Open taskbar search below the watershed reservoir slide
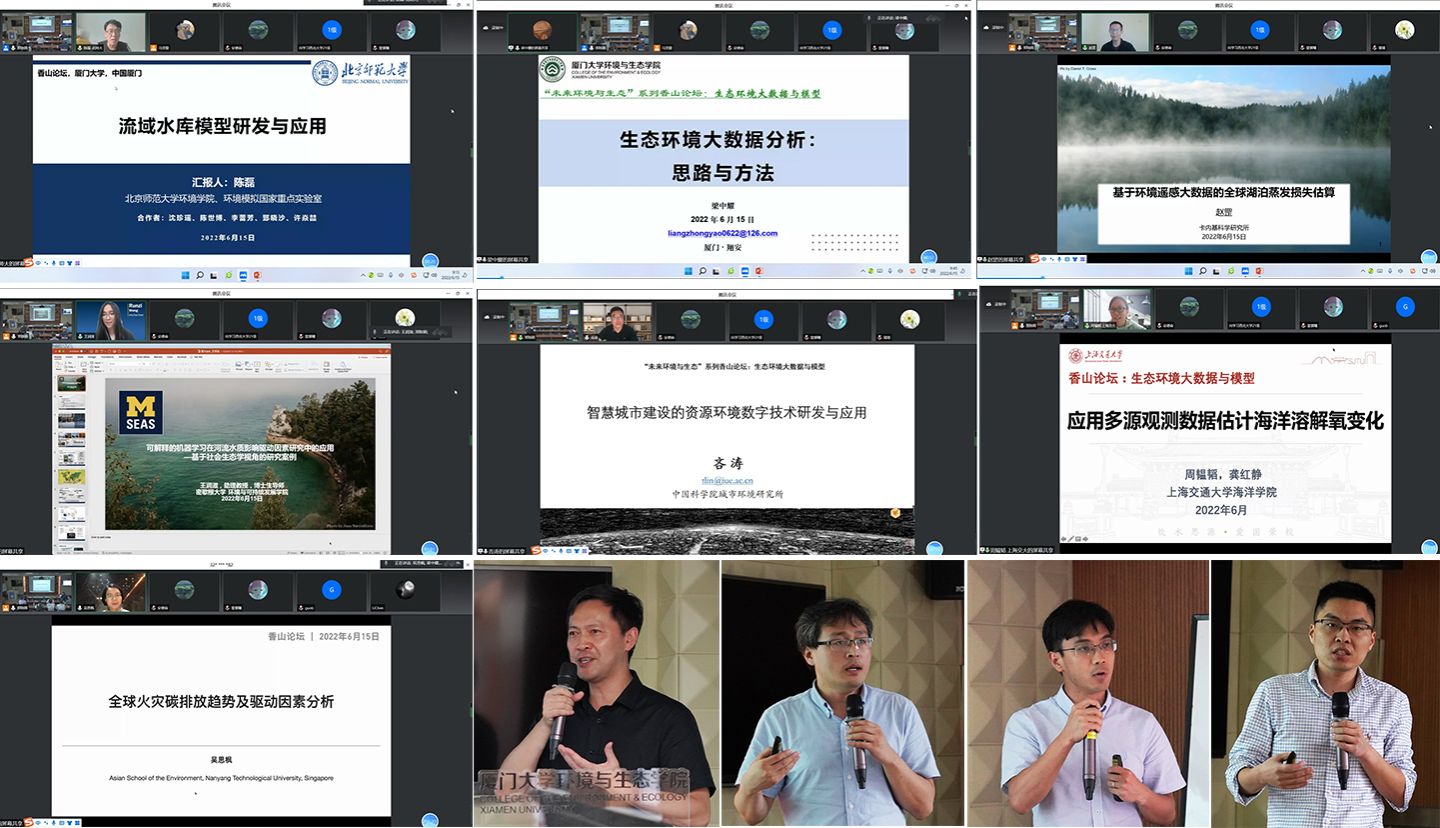1440x828 pixels. pyautogui.click(x=199, y=274)
